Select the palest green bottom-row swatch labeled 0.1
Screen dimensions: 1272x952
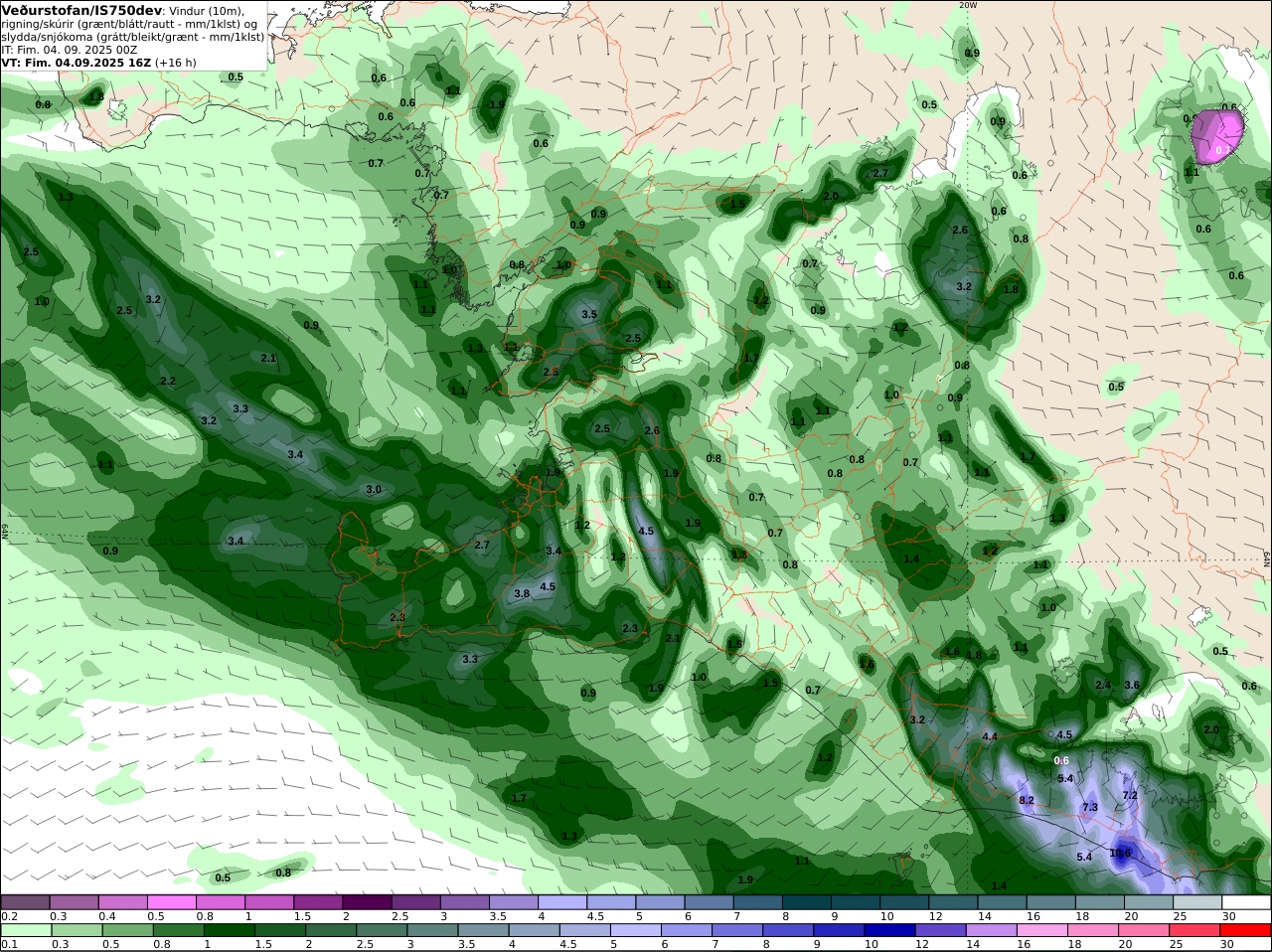[26, 930]
